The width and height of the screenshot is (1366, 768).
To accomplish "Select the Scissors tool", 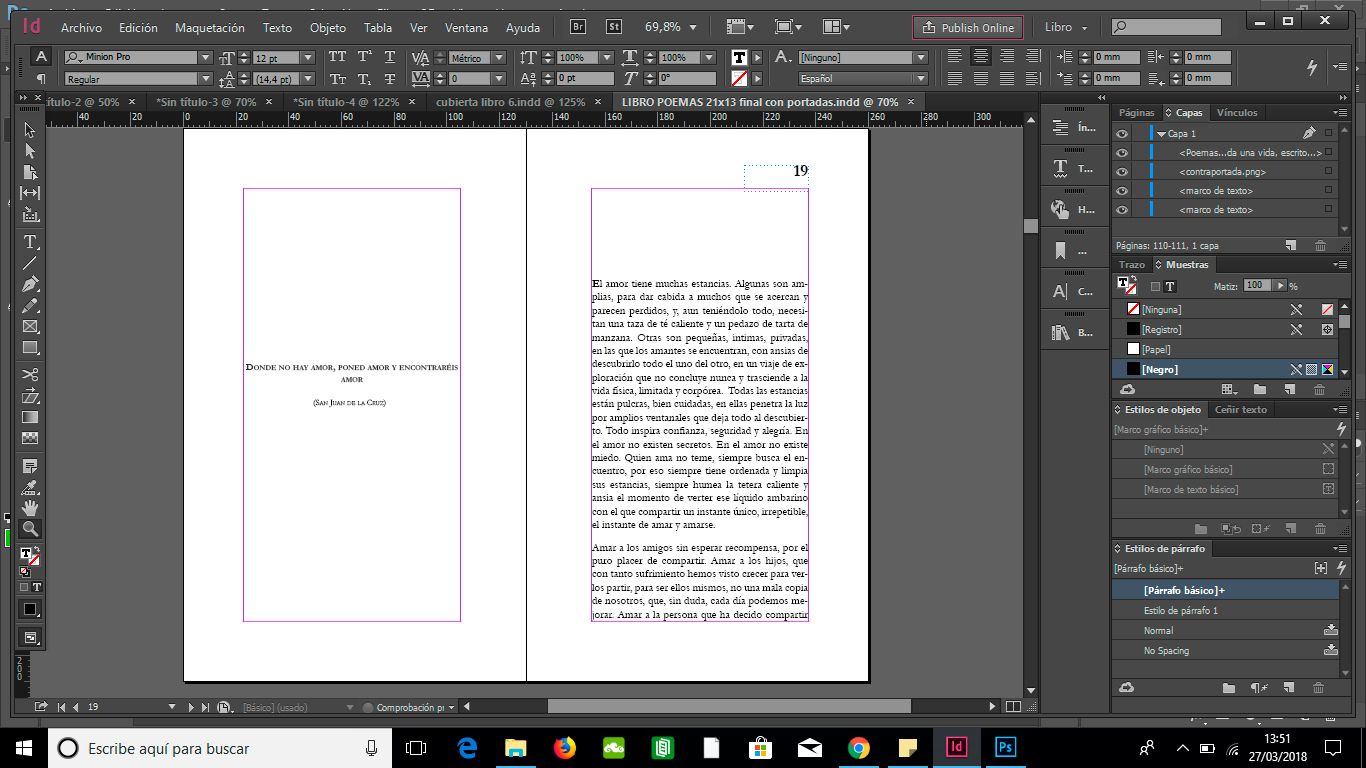I will click(x=30, y=375).
